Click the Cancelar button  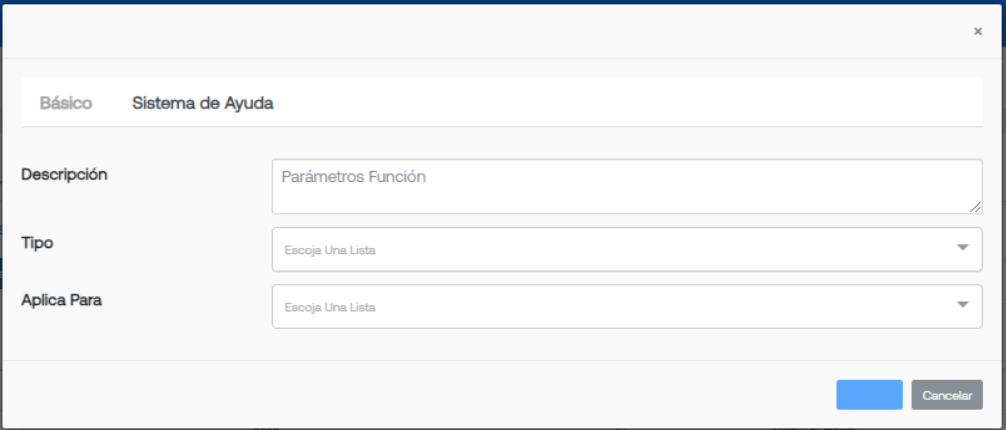tap(947, 395)
